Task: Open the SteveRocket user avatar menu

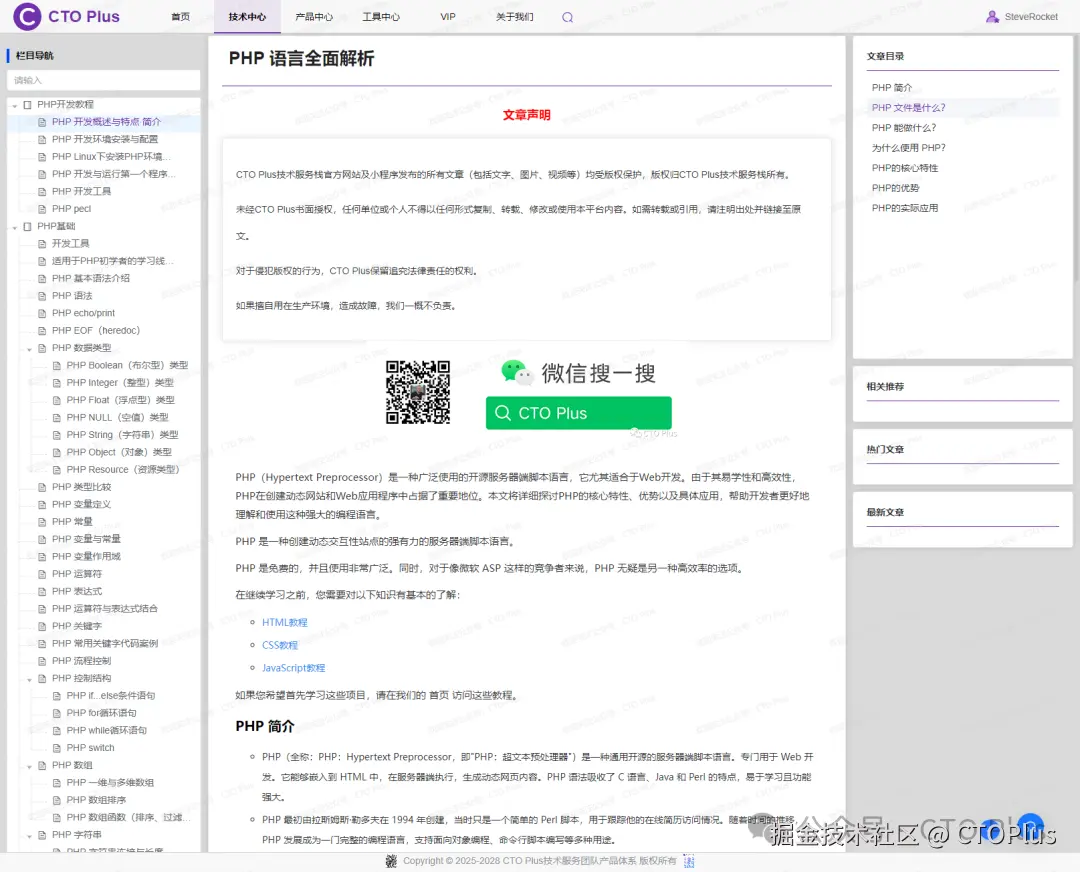Action: click(x=992, y=16)
